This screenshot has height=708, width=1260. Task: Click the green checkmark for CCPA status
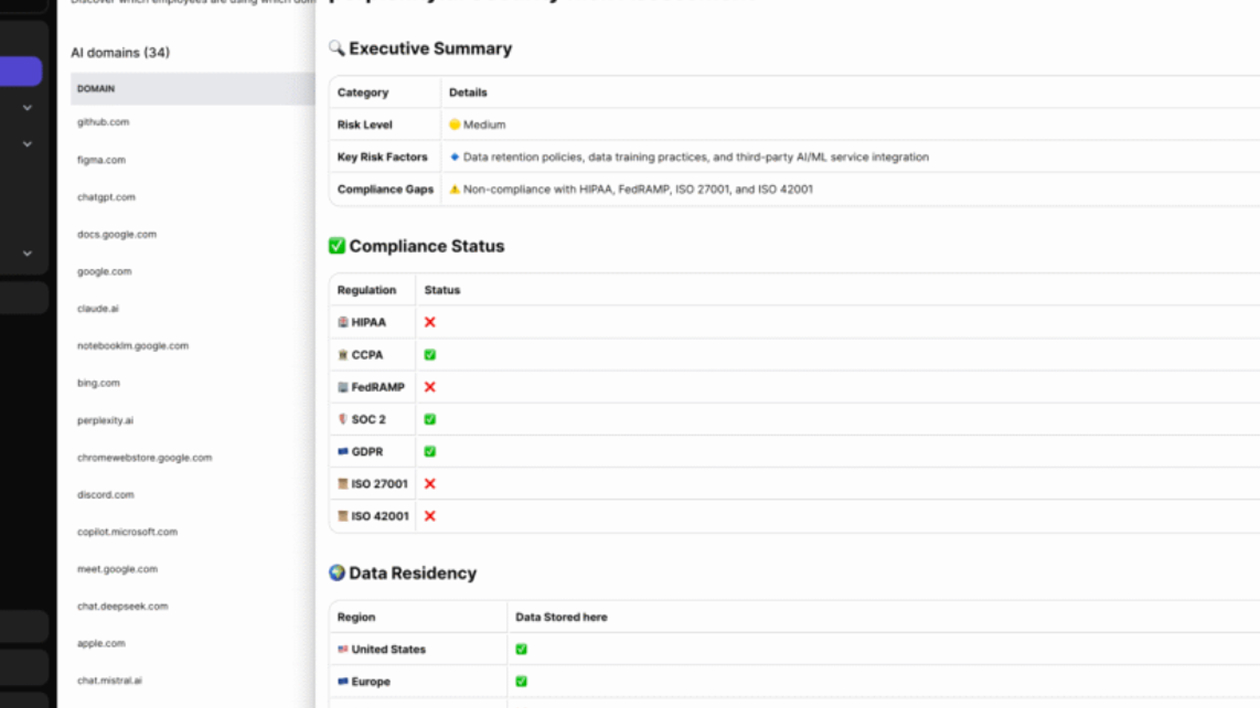pyautogui.click(x=430, y=355)
